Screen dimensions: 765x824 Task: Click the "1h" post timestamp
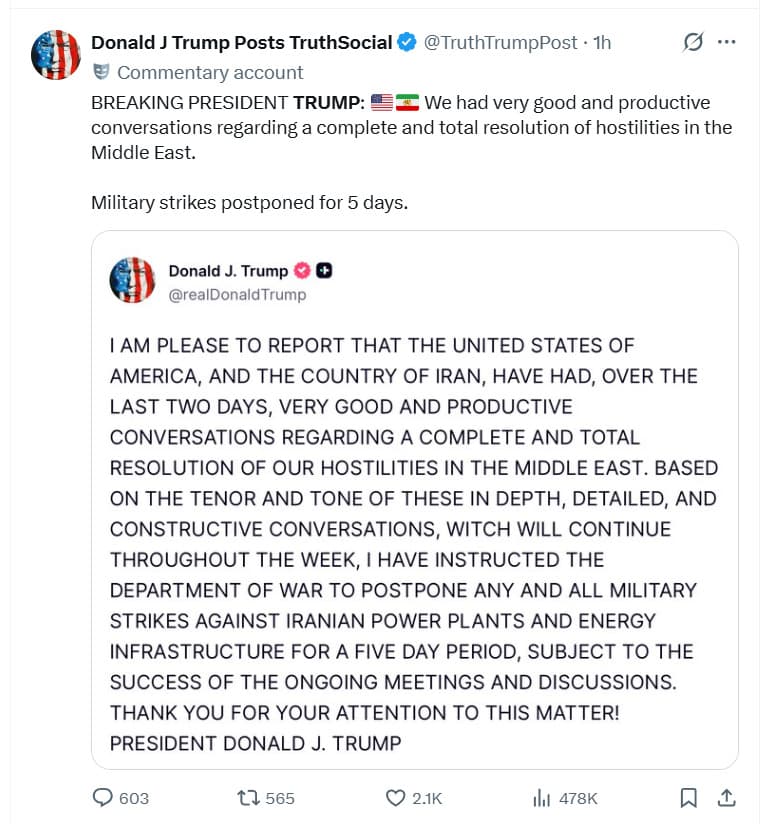(602, 43)
